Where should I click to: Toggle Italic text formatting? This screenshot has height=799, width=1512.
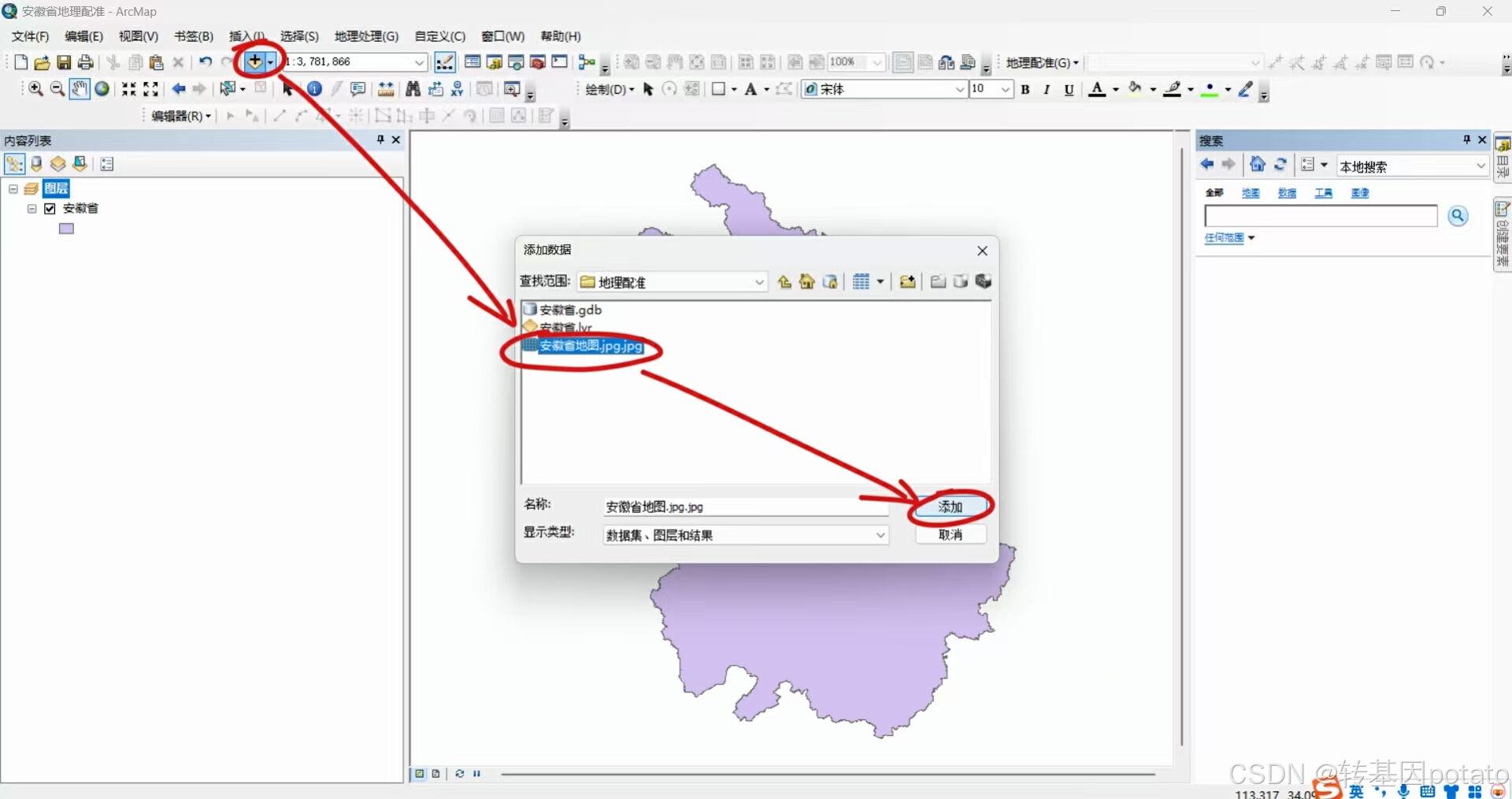(1047, 90)
